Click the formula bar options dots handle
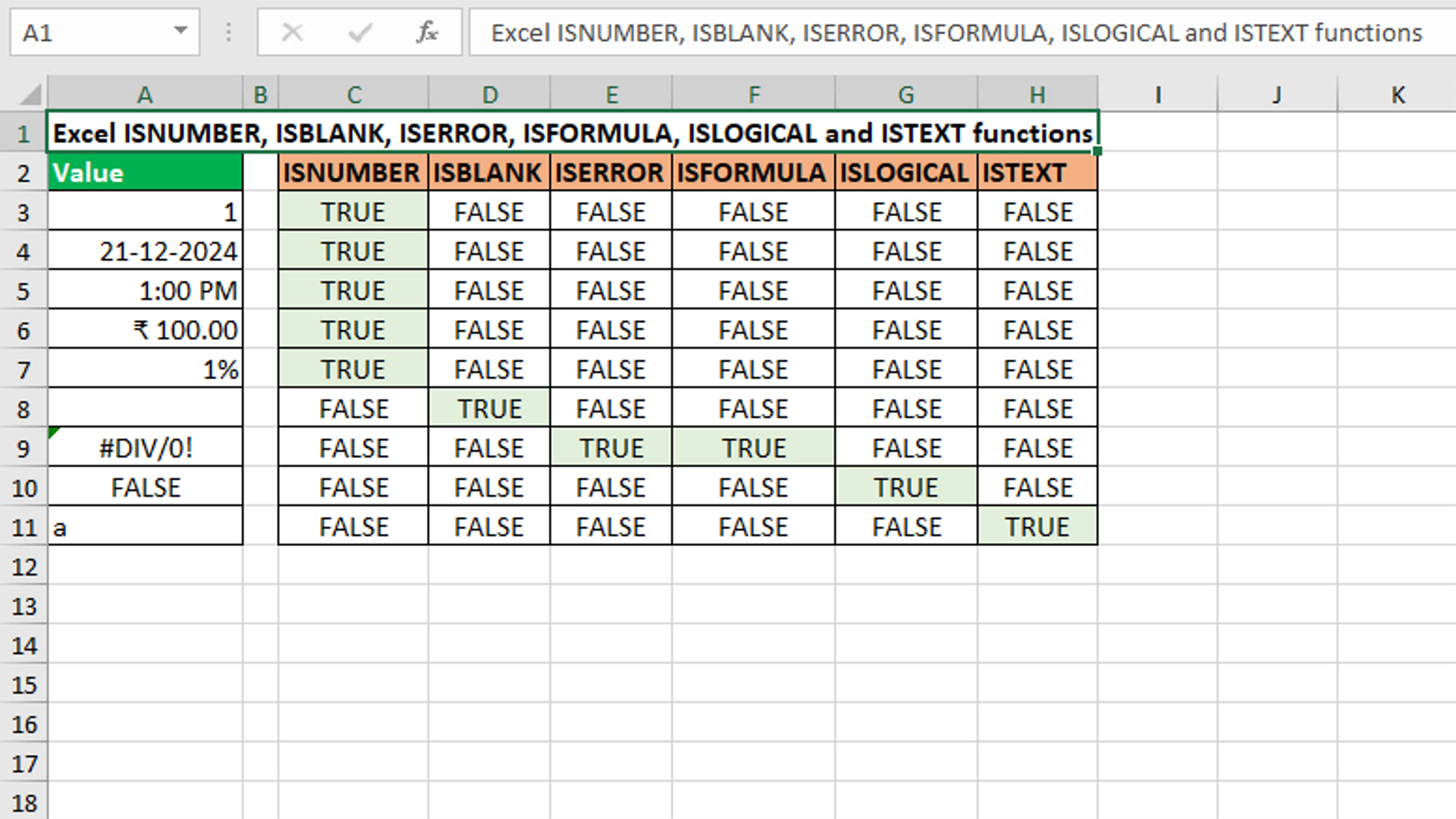The height and width of the screenshot is (819, 1456). click(228, 33)
